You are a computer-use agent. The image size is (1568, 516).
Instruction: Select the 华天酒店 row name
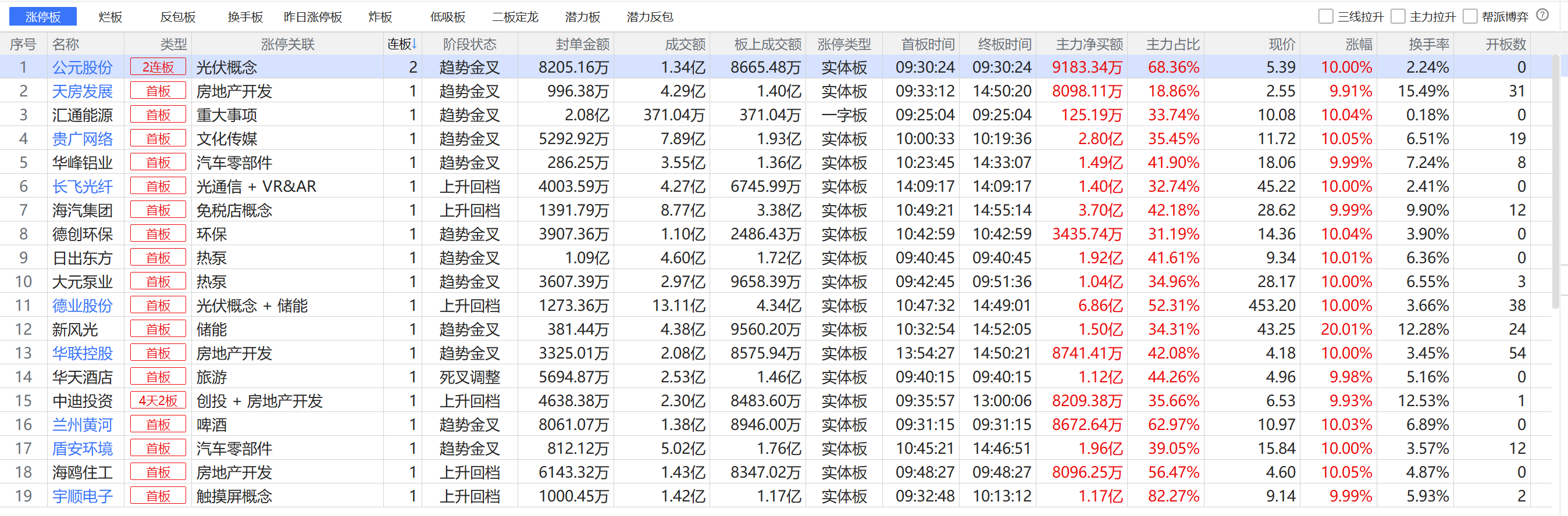point(82,377)
